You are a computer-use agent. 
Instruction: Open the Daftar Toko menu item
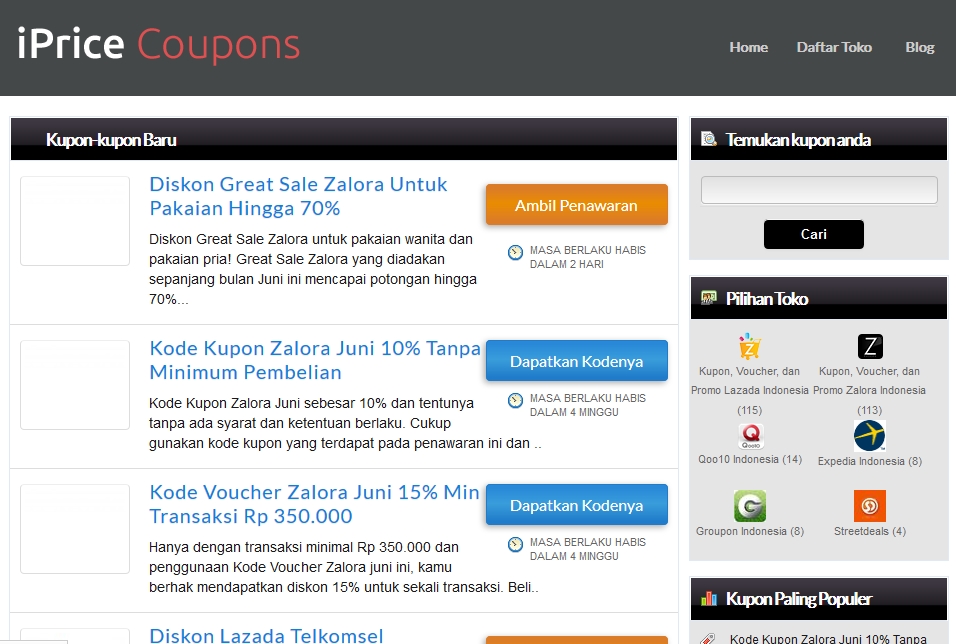pos(834,47)
